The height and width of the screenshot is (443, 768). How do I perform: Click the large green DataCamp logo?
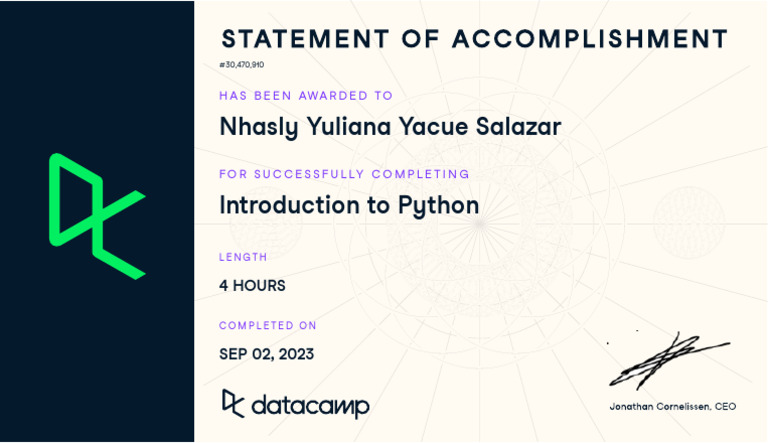tap(96, 215)
